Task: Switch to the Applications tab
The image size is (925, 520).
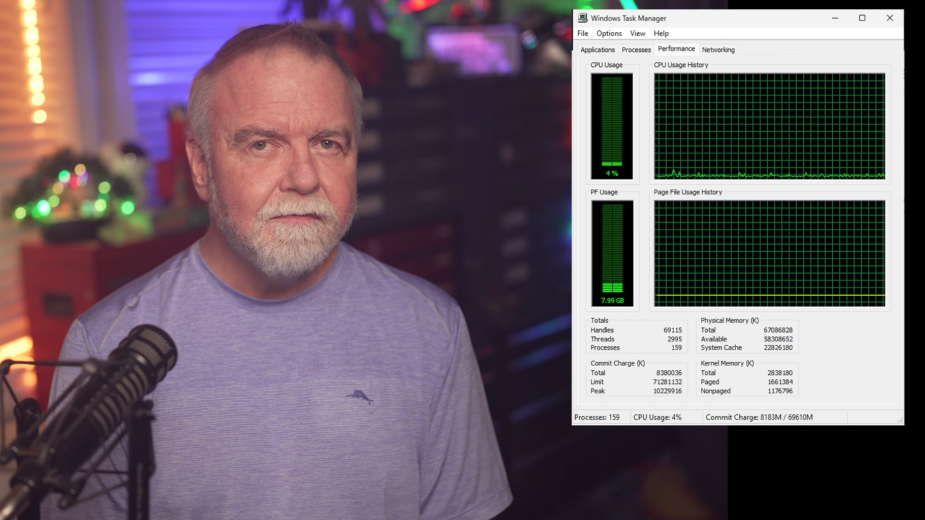Action: (x=598, y=50)
